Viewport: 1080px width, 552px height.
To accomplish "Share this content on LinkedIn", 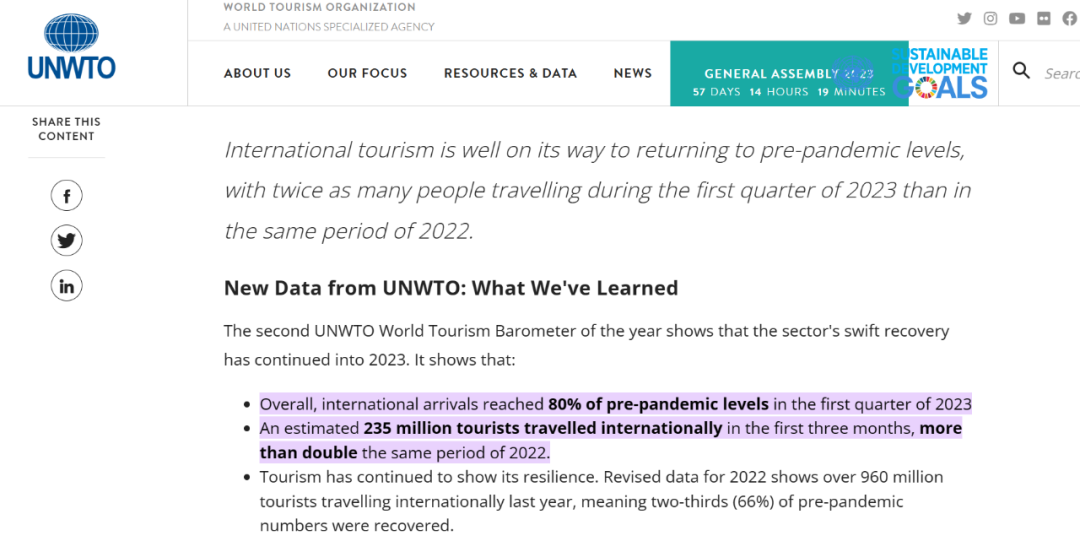I will [67, 287].
